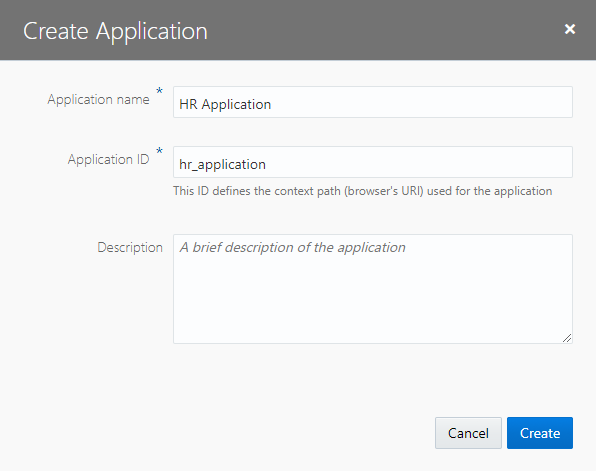Click the Create Application dialog title
Image resolution: width=596 pixels, height=471 pixels.
point(115,31)
